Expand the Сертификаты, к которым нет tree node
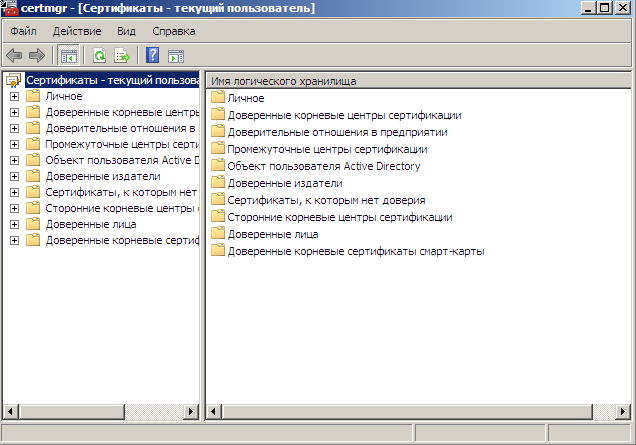636x445 pixels. (x=14, y=192)
